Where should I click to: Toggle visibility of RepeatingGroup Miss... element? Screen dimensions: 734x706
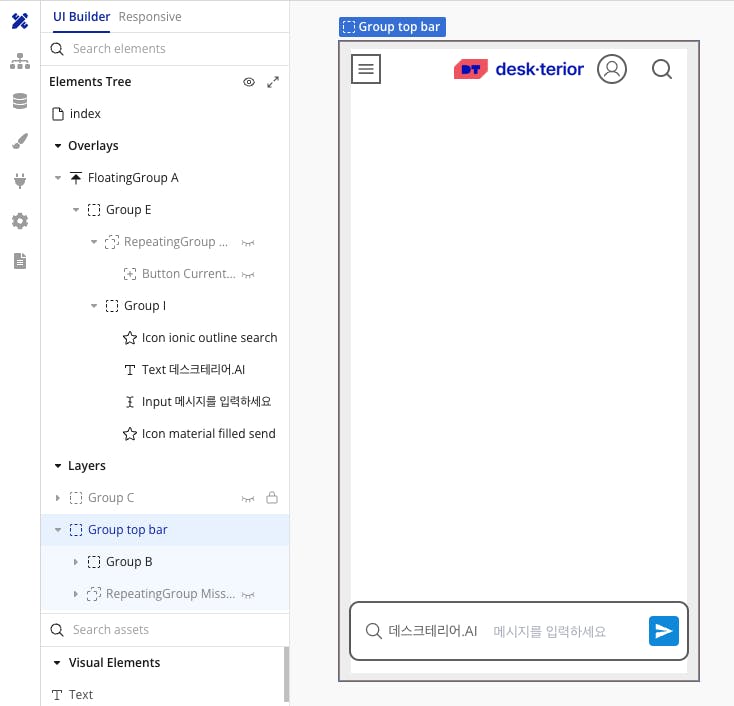248,595
